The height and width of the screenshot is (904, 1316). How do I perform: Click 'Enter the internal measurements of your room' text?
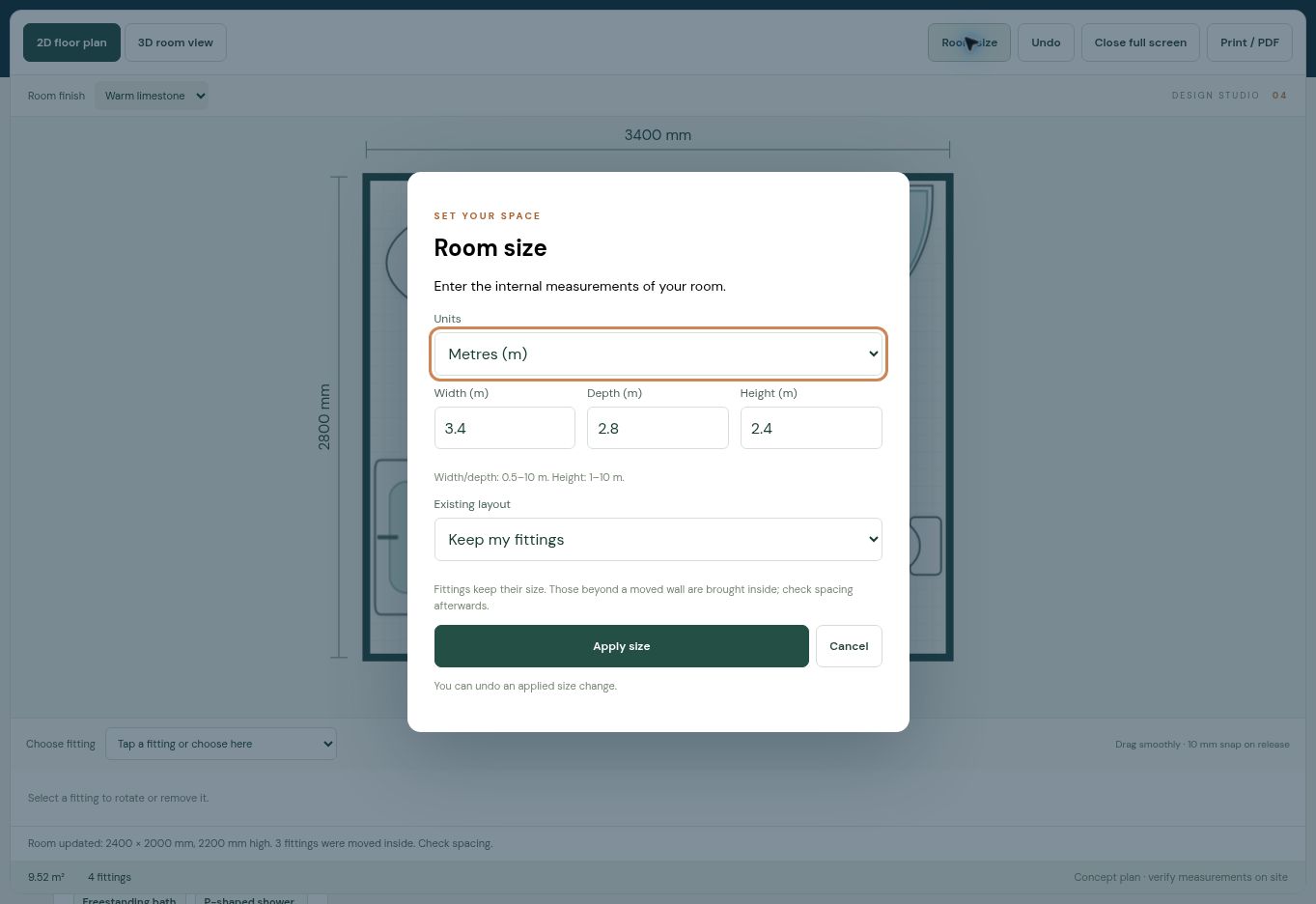click(x=580, y=286)
